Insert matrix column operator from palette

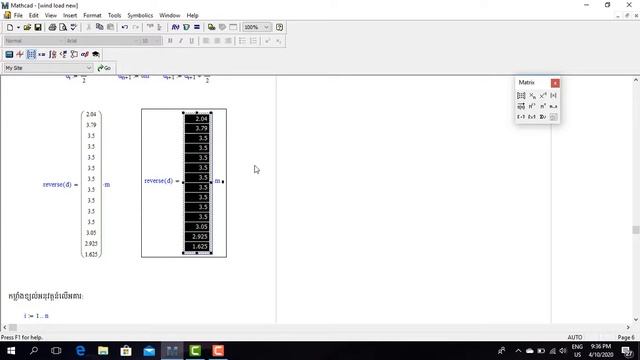pos(532,106)
